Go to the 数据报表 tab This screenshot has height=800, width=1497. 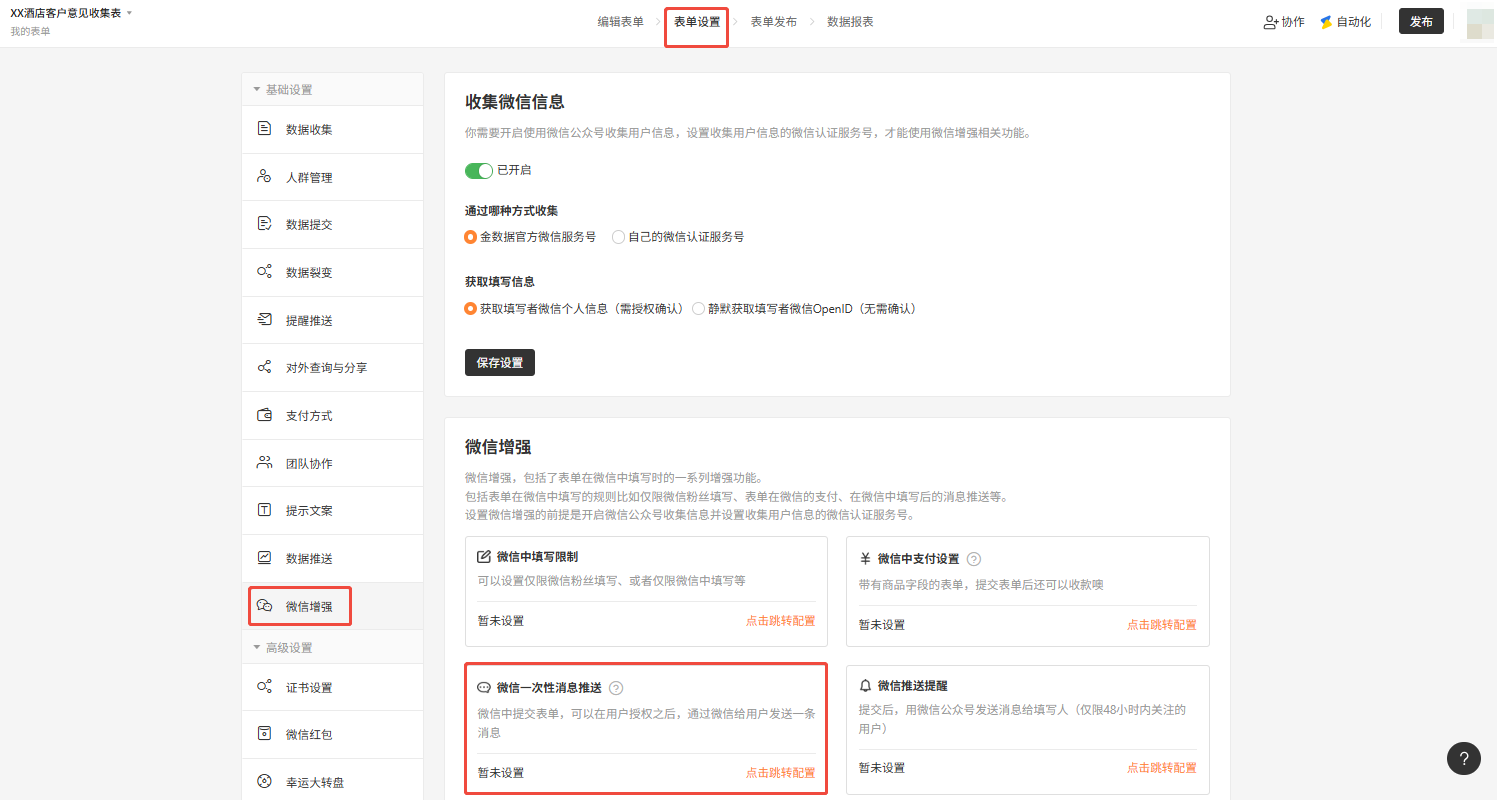(850, 22)
